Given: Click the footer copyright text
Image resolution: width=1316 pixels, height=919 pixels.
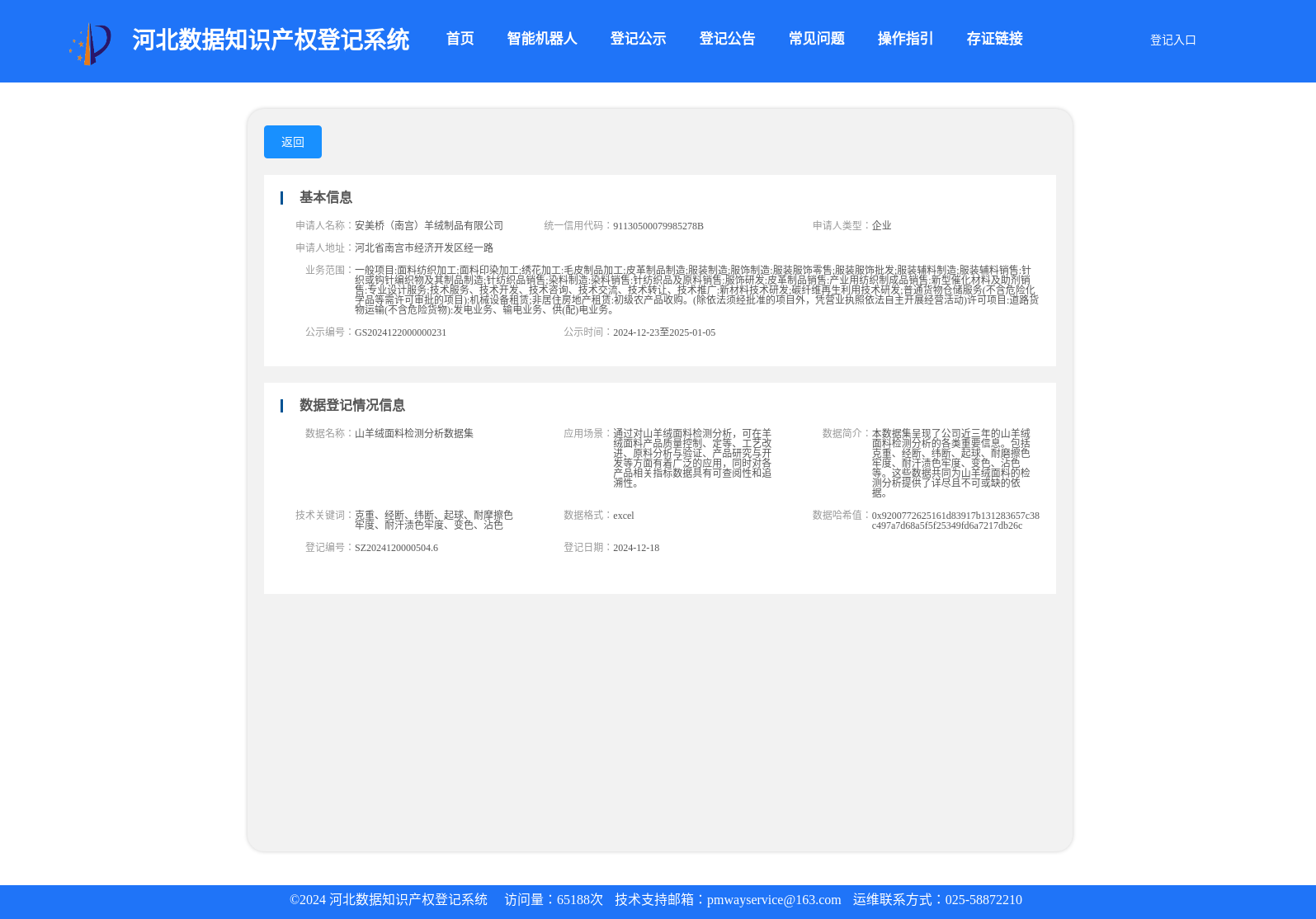Looking at the screenshot, I should point(389,900).
